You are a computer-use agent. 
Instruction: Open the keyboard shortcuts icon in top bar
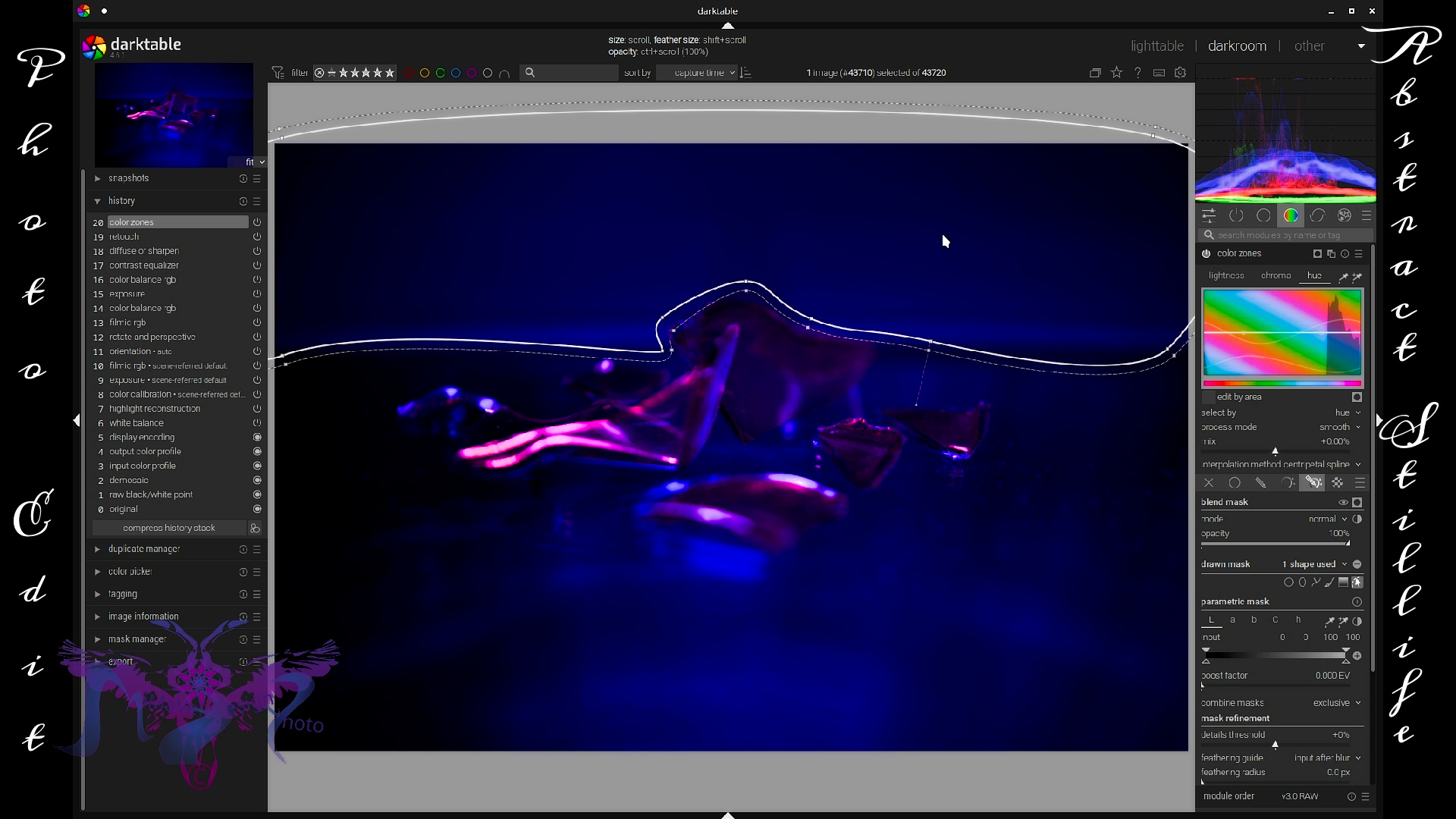[1159, 73]
